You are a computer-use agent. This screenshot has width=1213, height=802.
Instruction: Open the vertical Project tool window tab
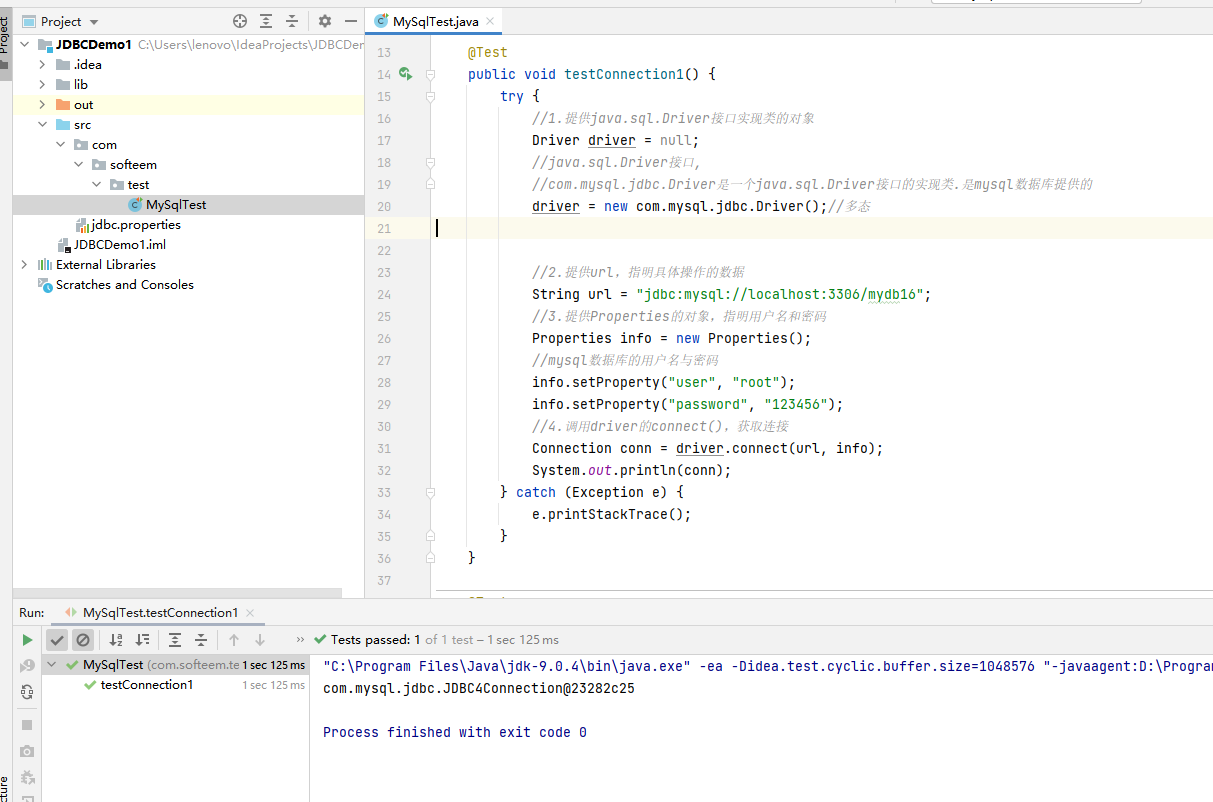(x=5, y=42)
